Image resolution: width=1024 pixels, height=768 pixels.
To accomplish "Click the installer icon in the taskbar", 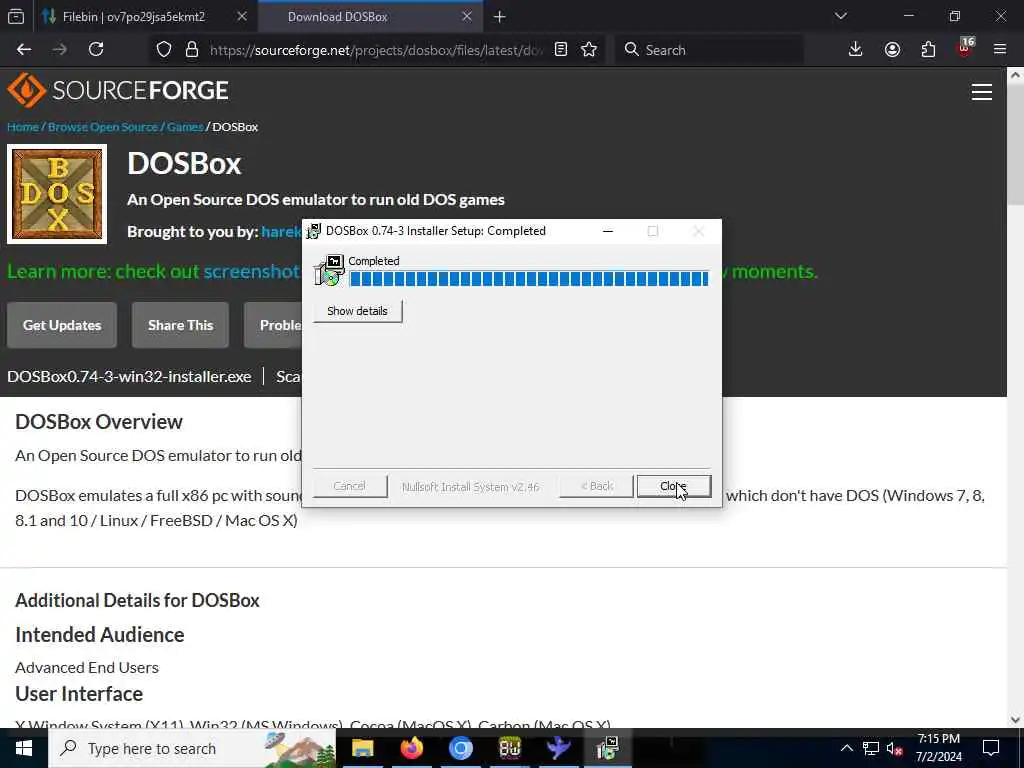I will click(x=607, y=748).
